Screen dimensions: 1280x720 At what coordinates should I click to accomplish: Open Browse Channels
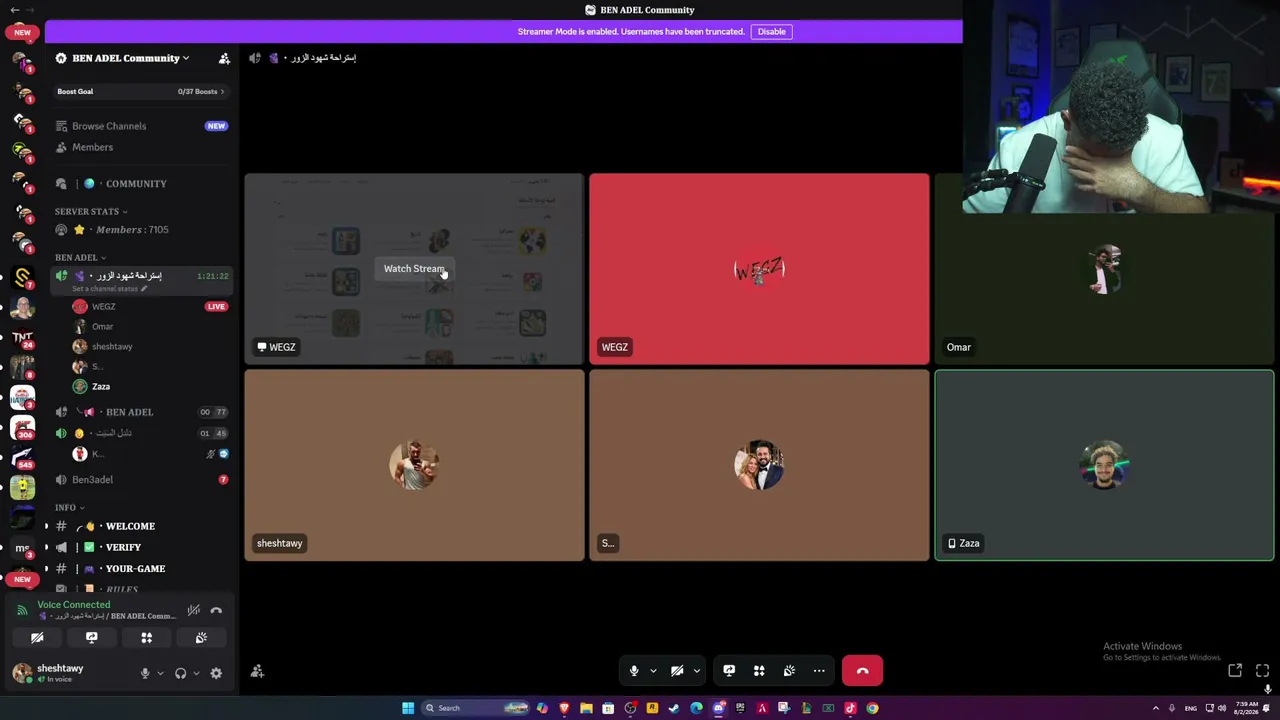click(x=141, y=126)
